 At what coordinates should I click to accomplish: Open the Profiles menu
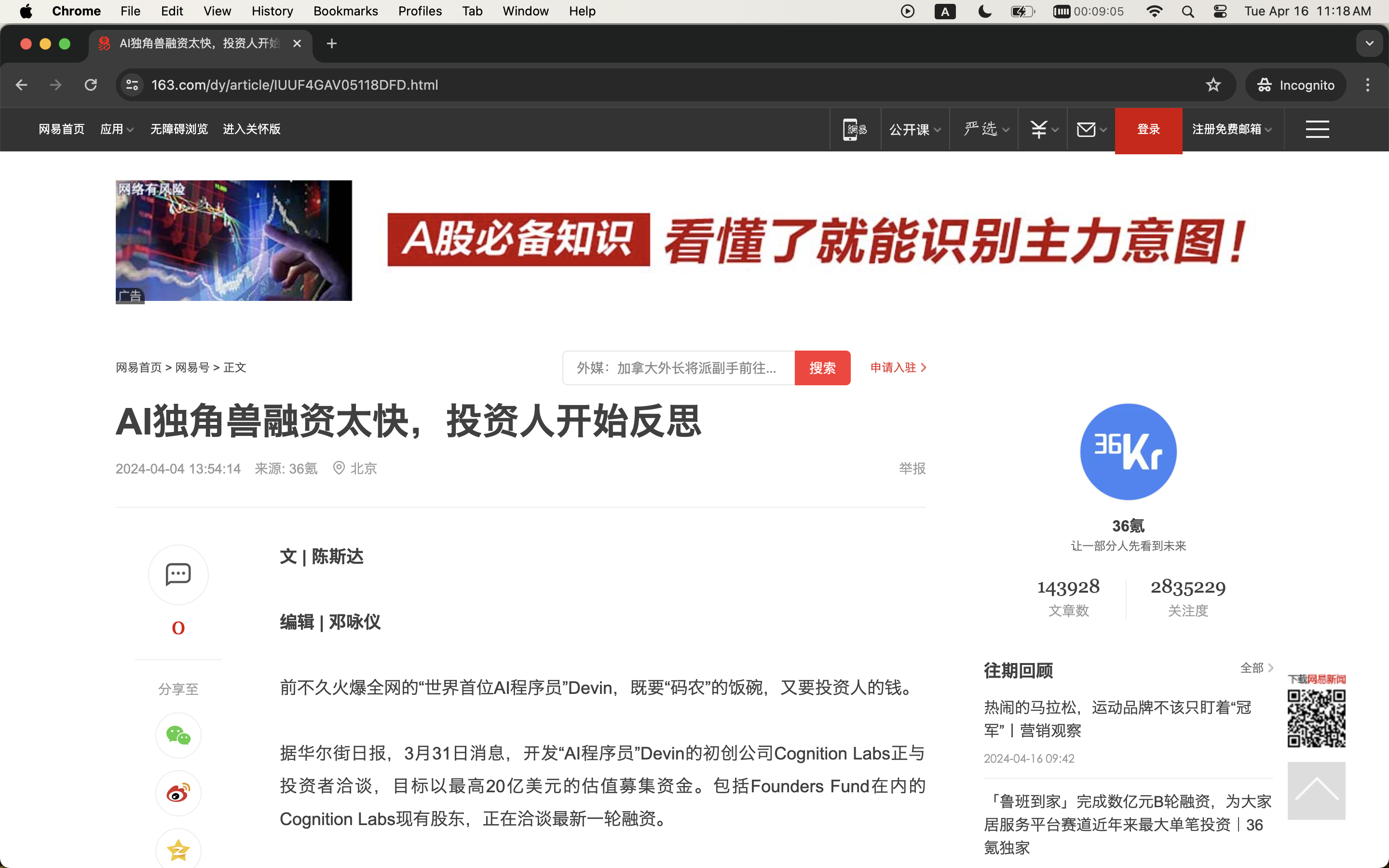coord(420,11)
